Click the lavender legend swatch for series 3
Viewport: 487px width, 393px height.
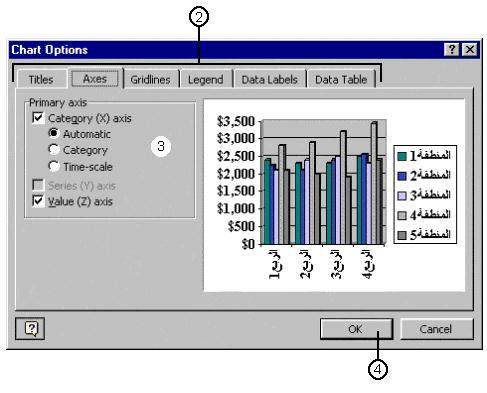402,196
